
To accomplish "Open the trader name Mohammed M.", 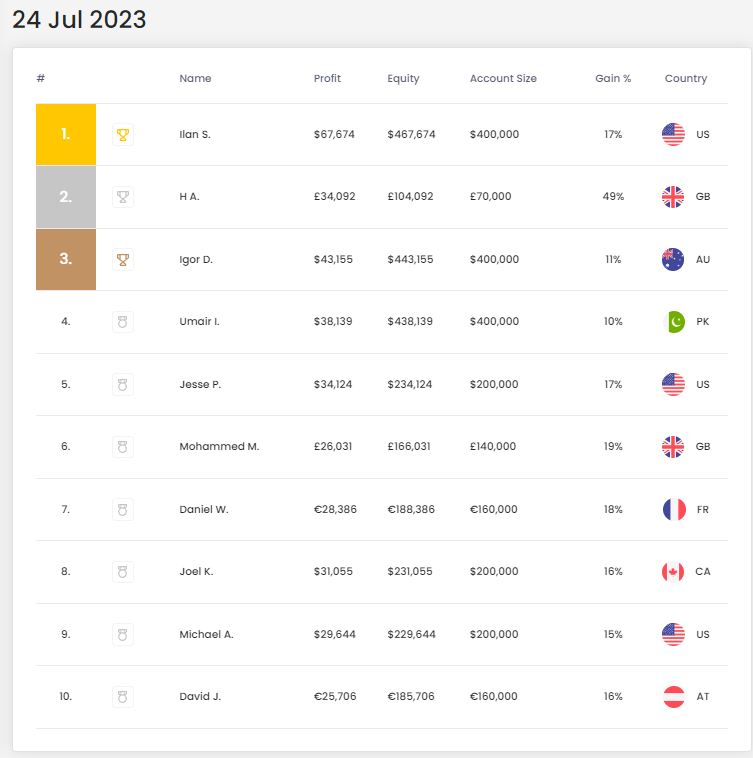I will [x=219, y=446].
